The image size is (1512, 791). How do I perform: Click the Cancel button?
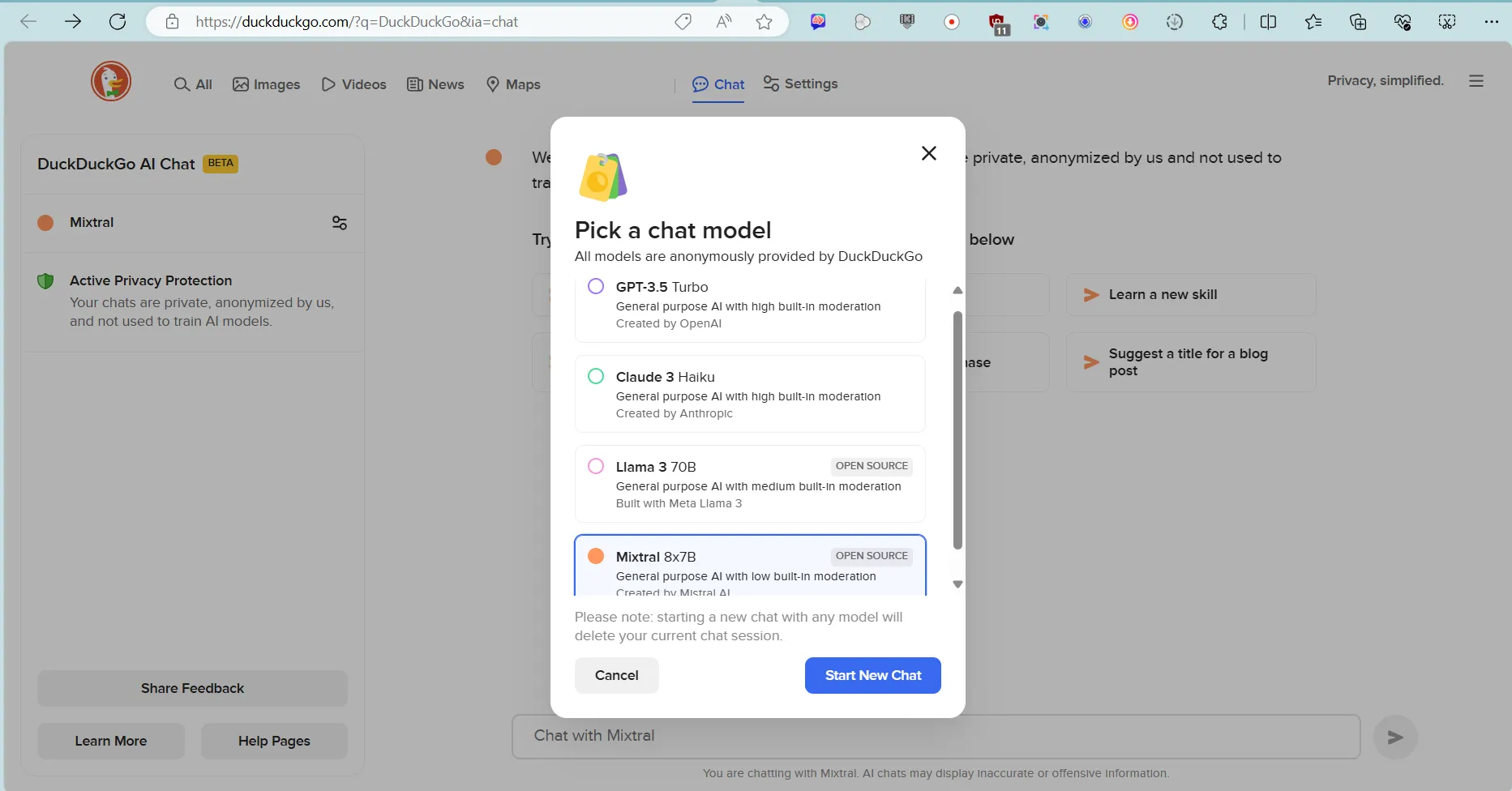[x=617, y=675]
